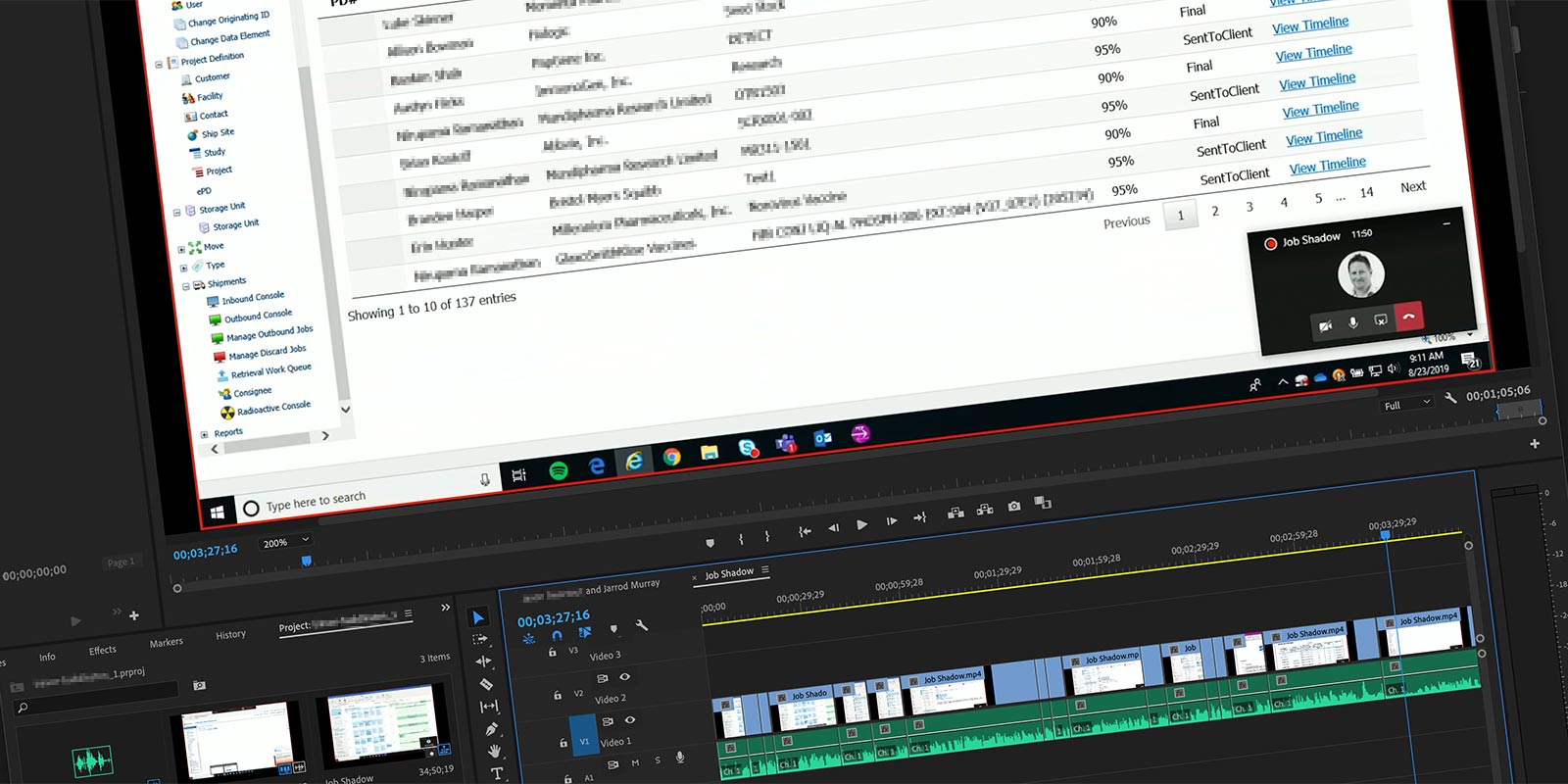Click the Go to In point button

[x=805, y=531]
